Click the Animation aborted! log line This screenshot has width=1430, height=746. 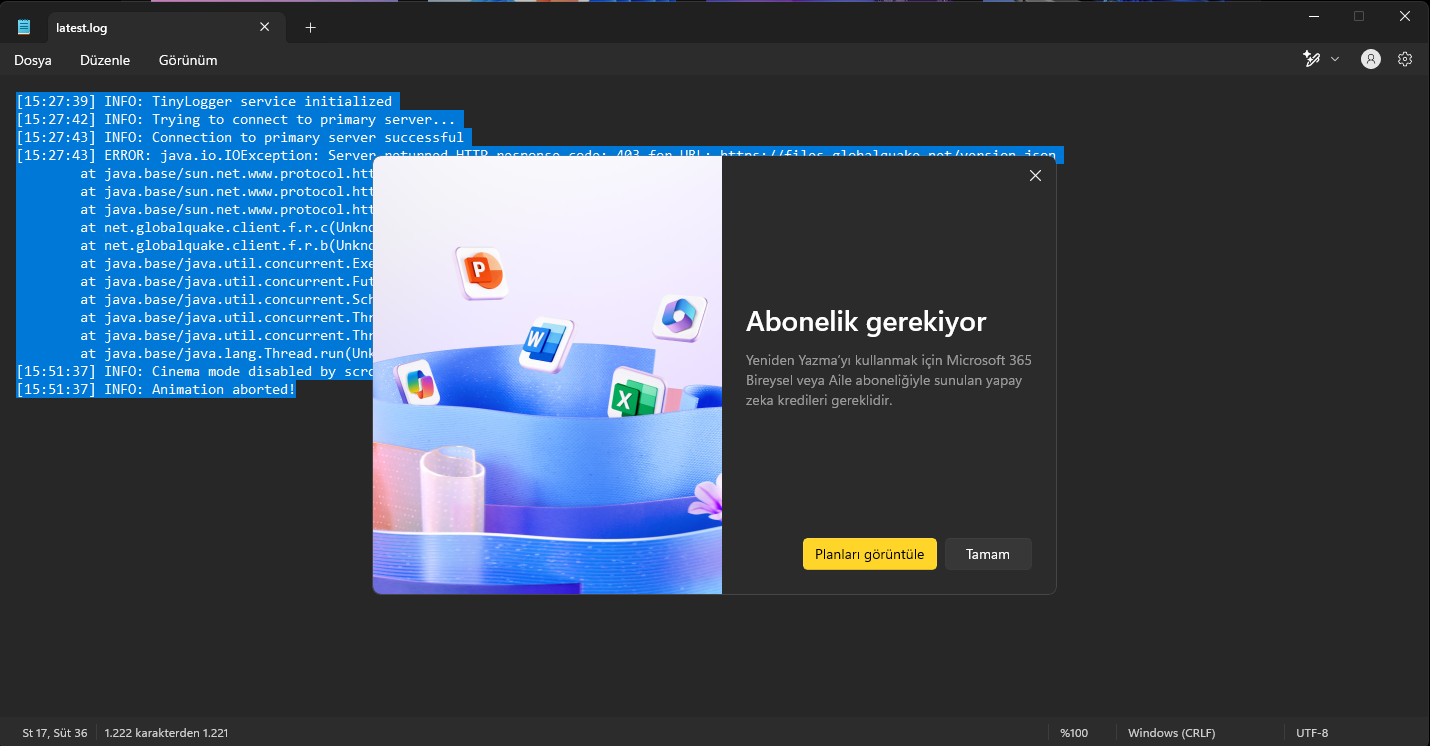coord(156,389)
